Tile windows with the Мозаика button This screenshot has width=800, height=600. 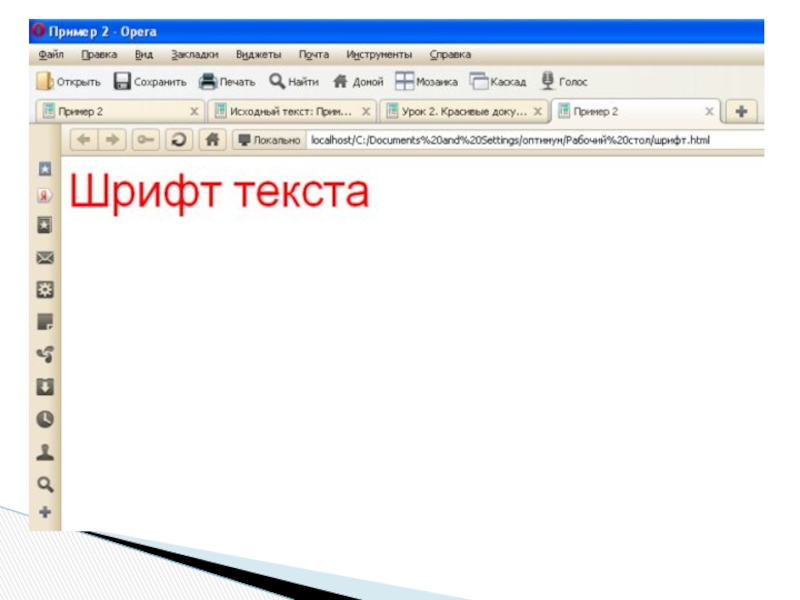pyautogui.click(x=427, y=82)
